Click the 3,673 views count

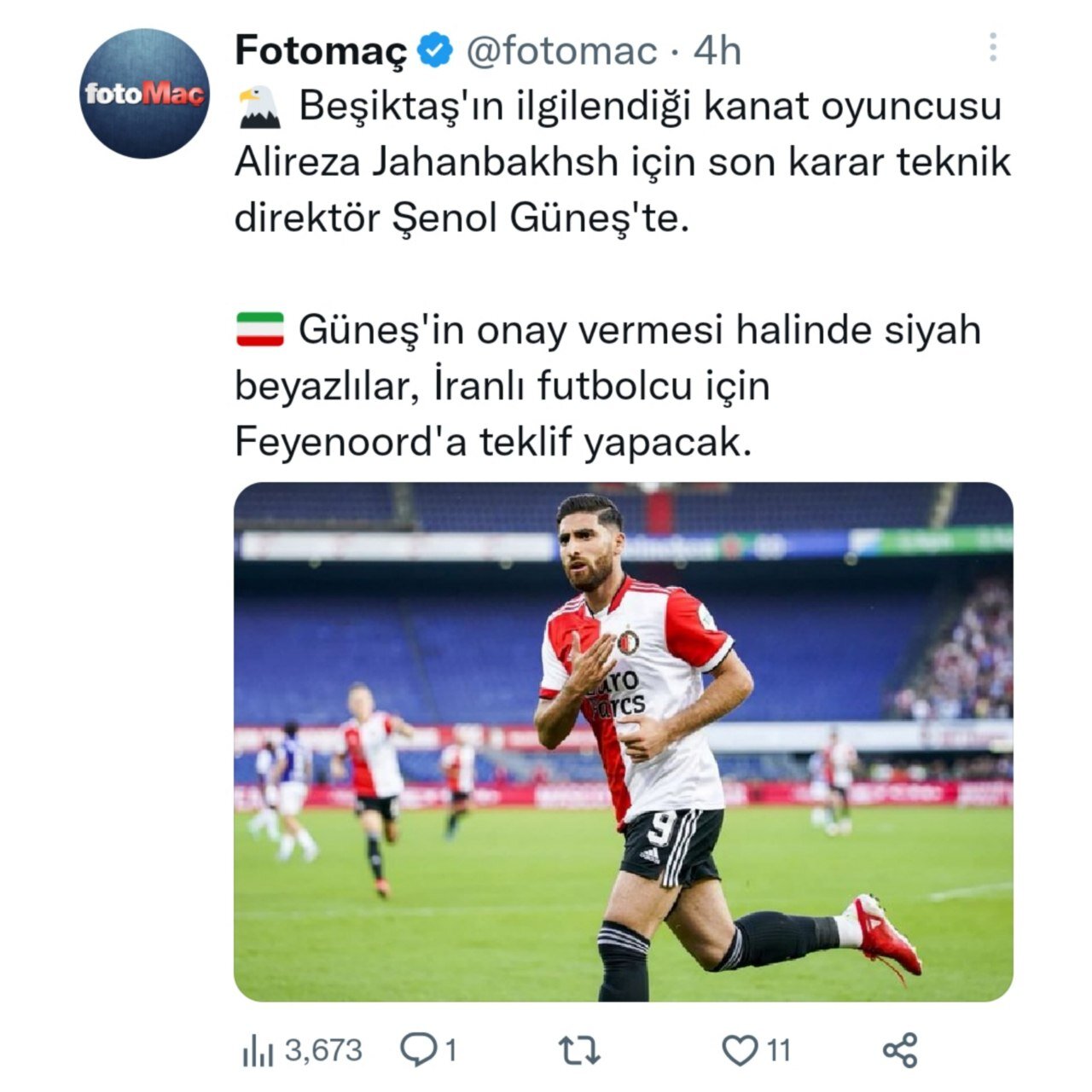pos(323,1050)
